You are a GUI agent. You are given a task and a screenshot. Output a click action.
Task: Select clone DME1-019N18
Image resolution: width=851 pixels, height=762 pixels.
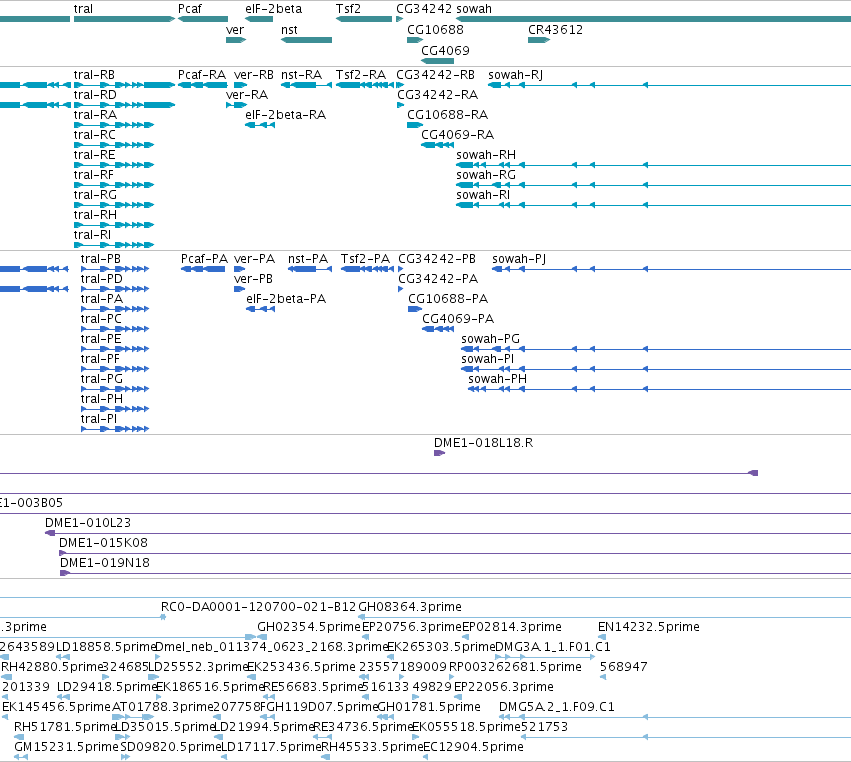pyautogui.click(x=105, y=563)
